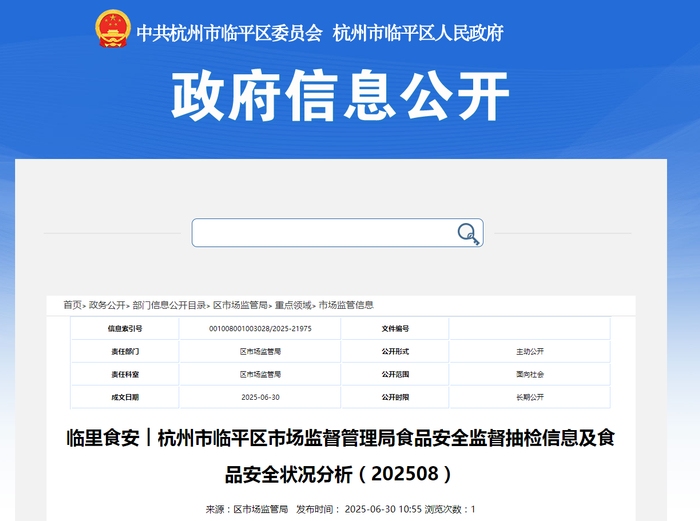The height and width of the screenshot is (521, 700).
Task: Click the 长期公开 table cell
Action: click(530, 397)
